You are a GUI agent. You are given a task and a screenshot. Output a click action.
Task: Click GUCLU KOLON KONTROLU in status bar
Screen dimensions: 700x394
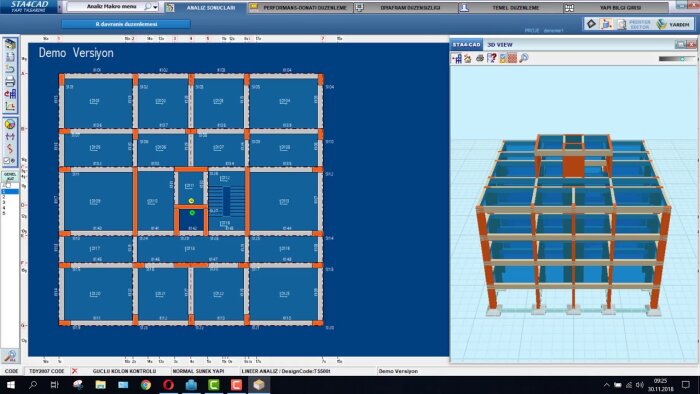pos(124,371)
